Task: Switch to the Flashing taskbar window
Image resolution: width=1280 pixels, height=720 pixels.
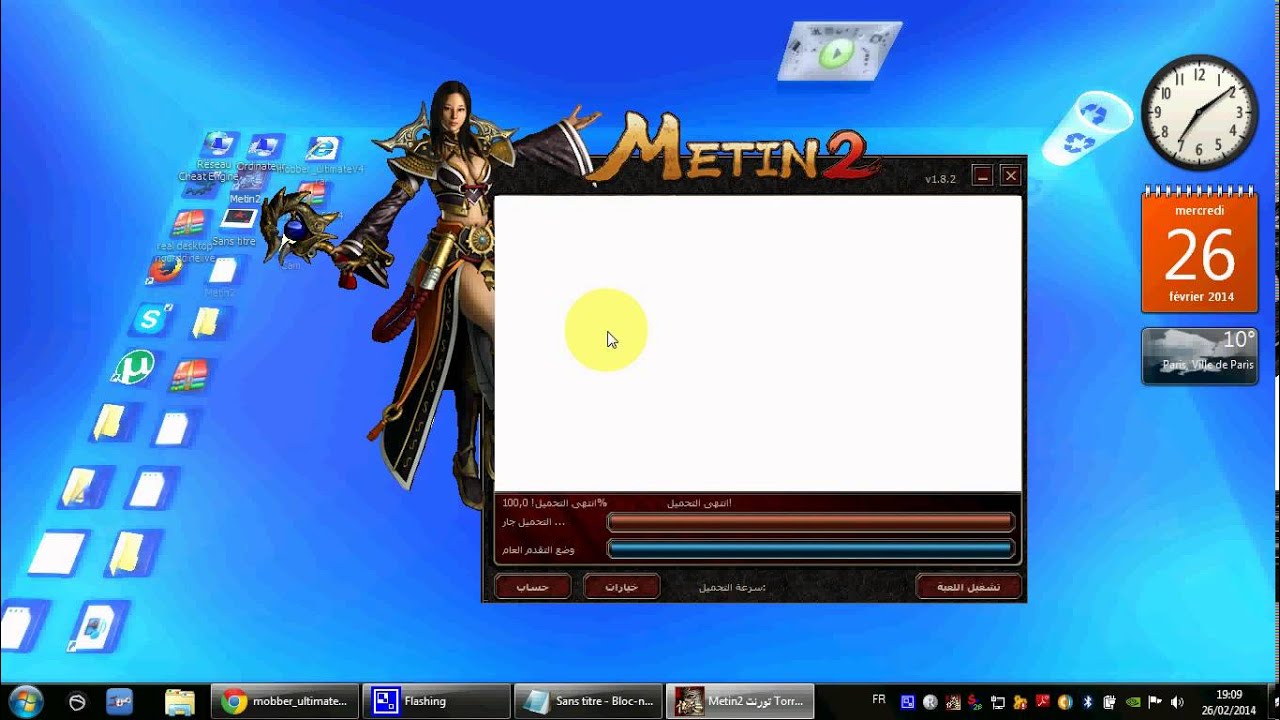Action: click(436, 702)
